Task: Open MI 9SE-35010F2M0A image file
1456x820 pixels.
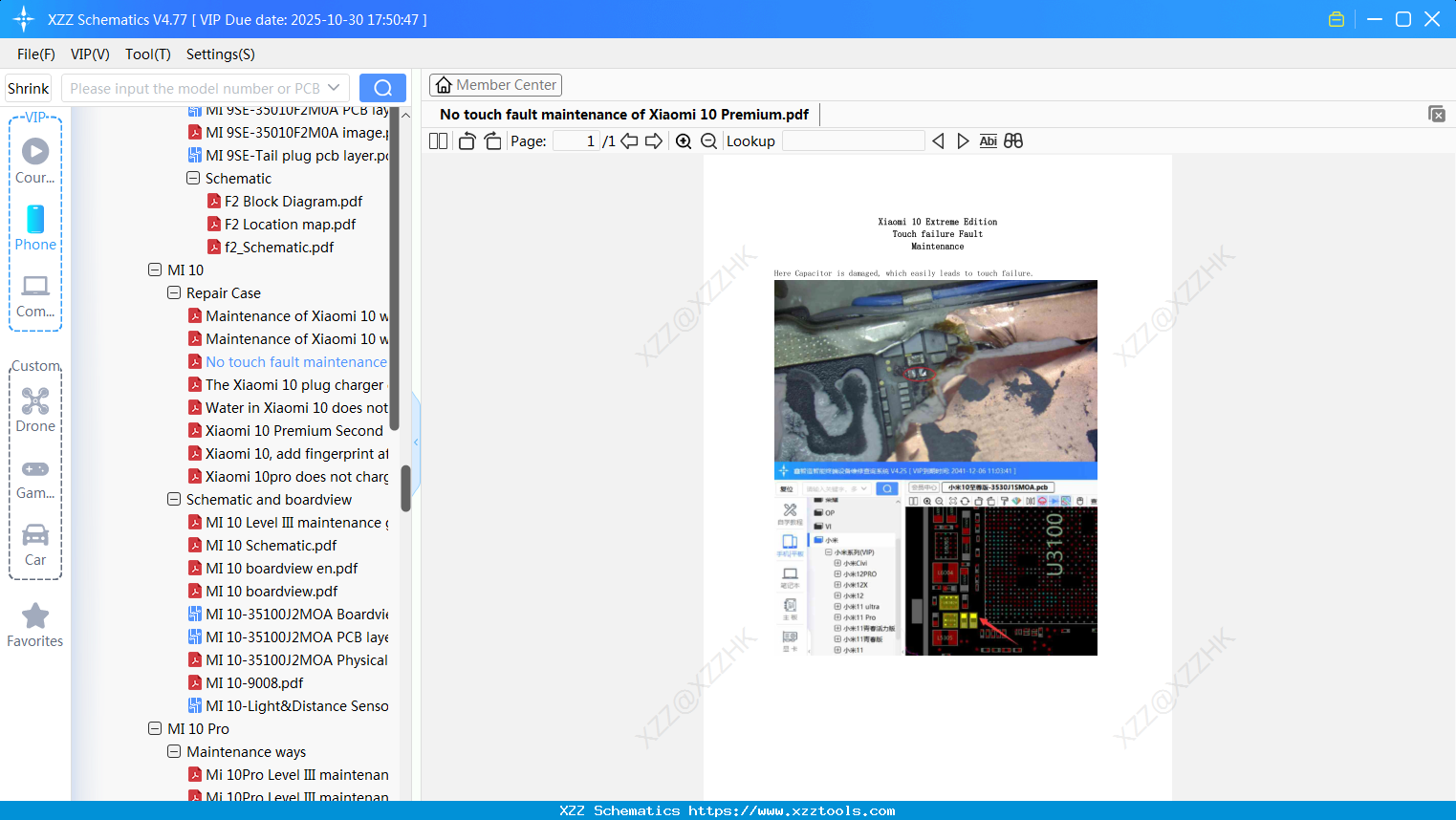Action: [x=289, y=132]
